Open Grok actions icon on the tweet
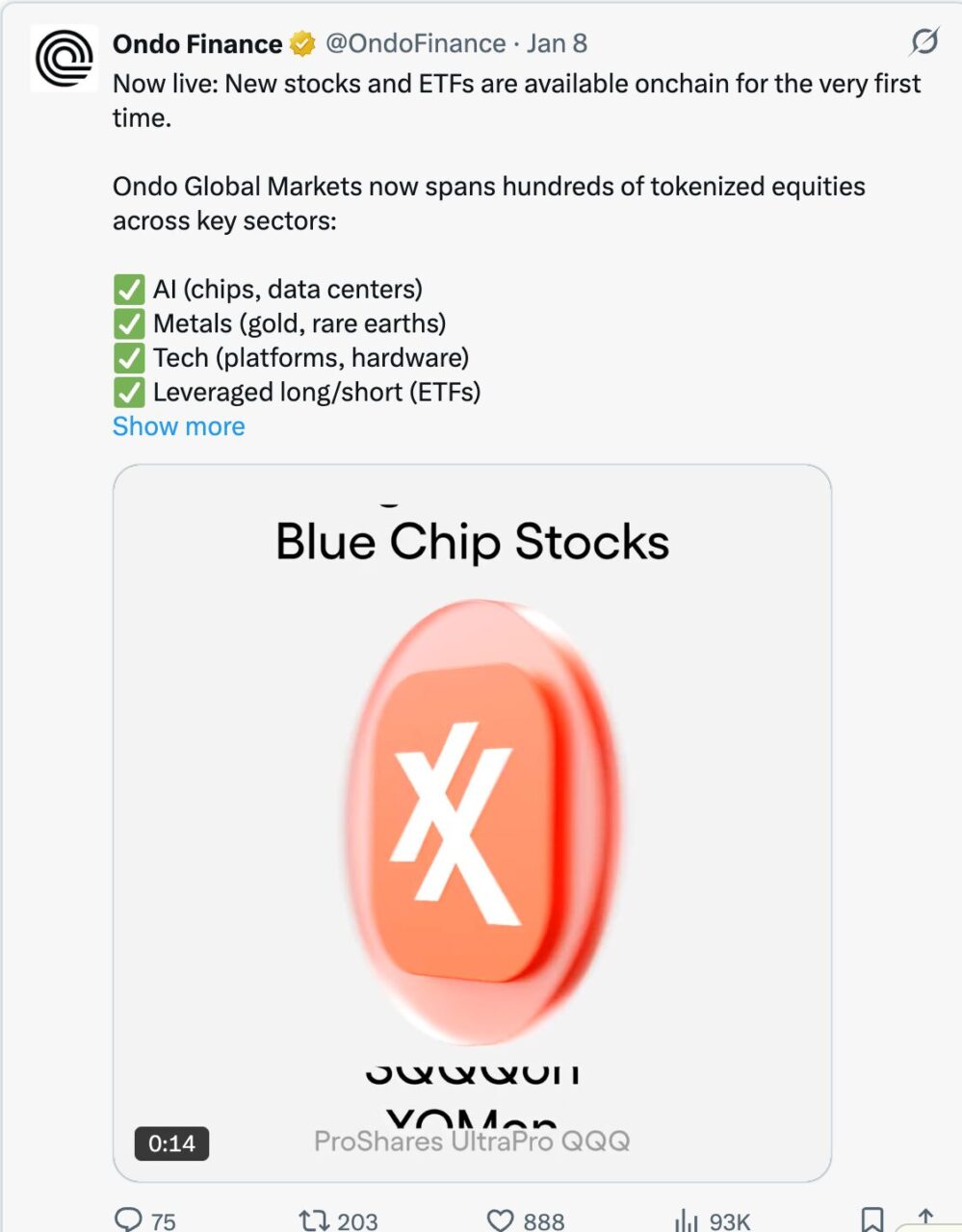 (x=923, y=41)
